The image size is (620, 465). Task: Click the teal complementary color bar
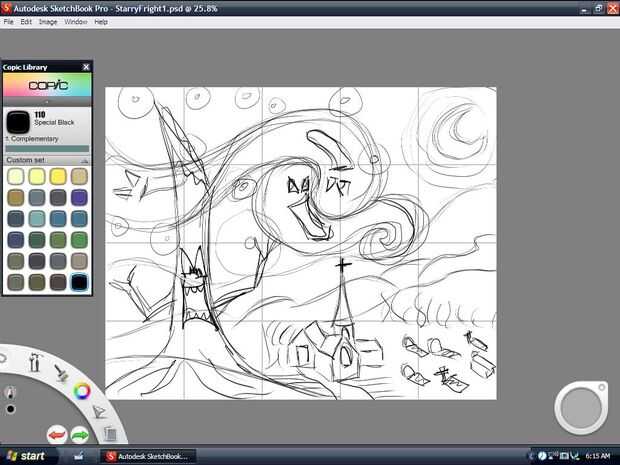47,149
